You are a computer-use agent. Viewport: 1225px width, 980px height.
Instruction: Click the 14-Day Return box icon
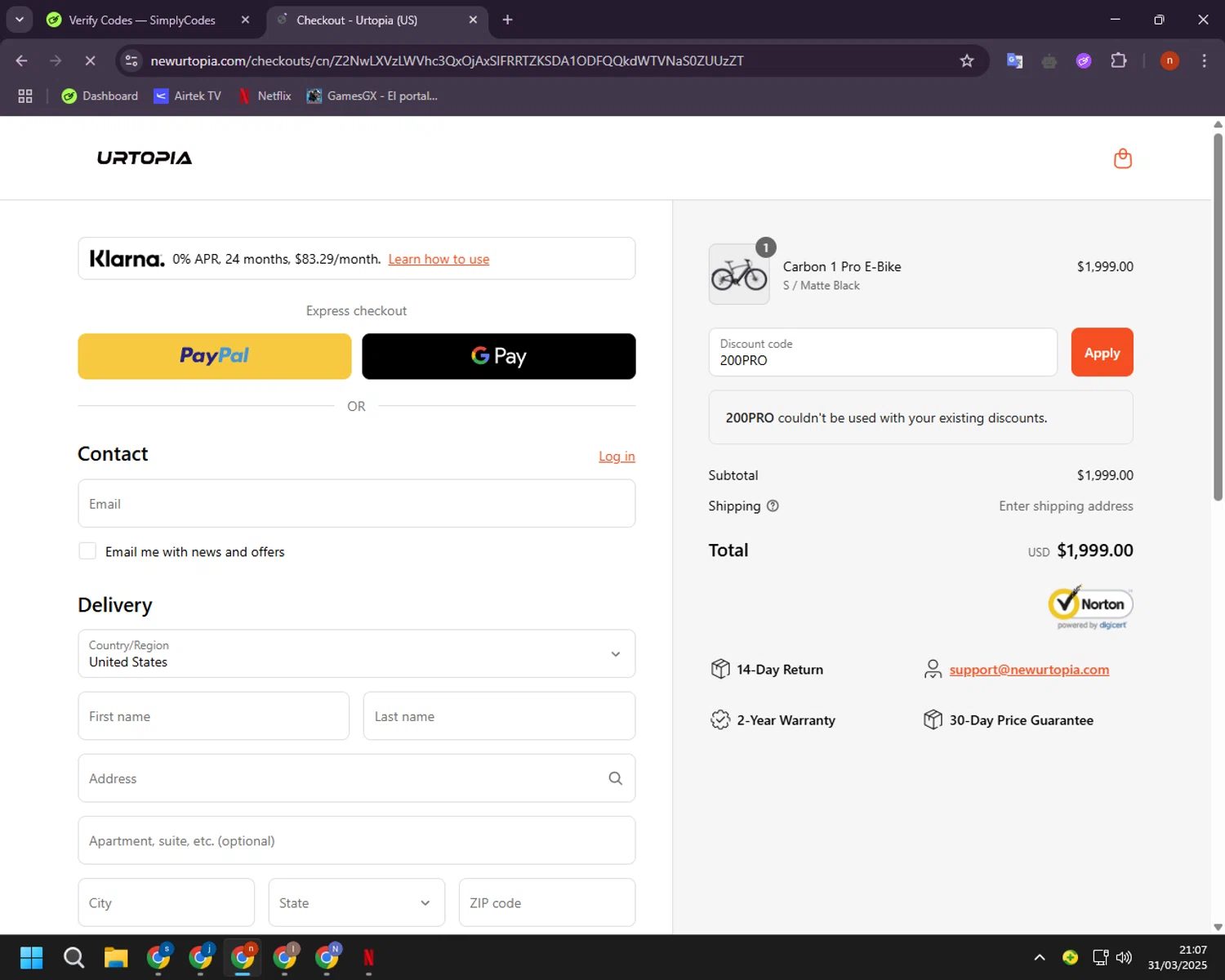pyautogui.click(x=720, y=669)
